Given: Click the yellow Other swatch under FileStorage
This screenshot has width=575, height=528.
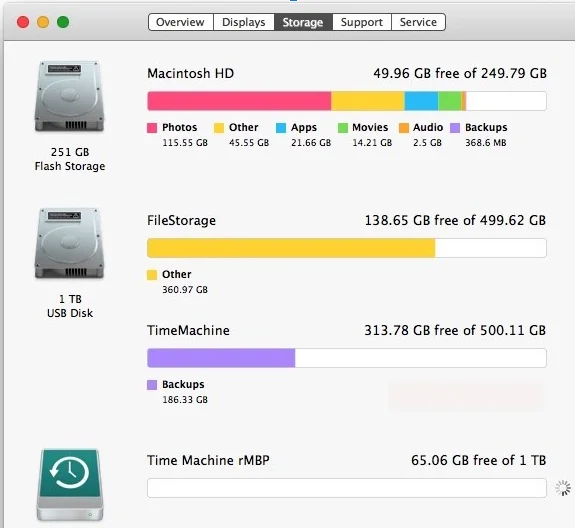Looking at the screenshot, I should point(152,275).
